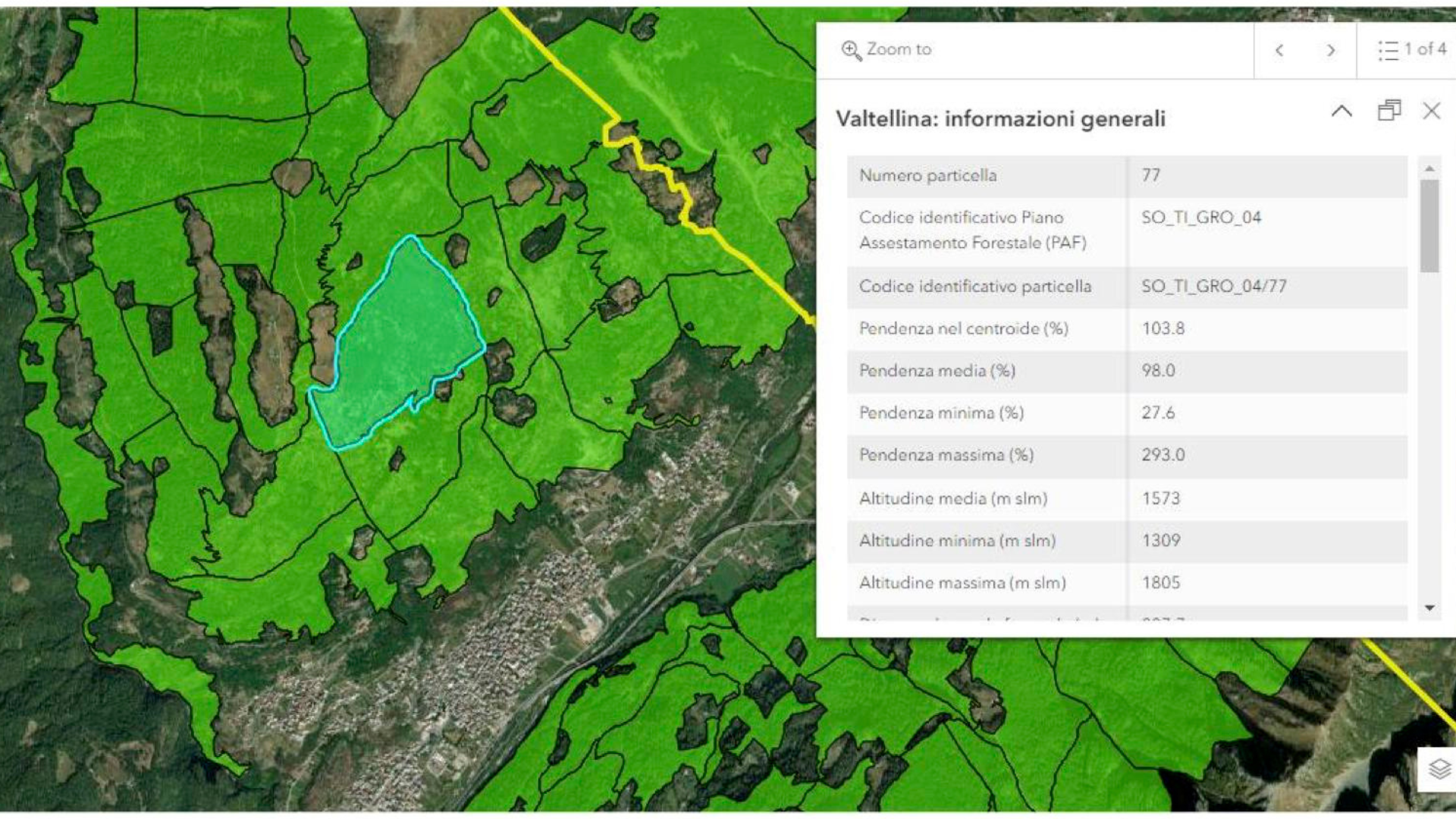
Task: Go to previous feature arrow
Action: click(1279, 50)
